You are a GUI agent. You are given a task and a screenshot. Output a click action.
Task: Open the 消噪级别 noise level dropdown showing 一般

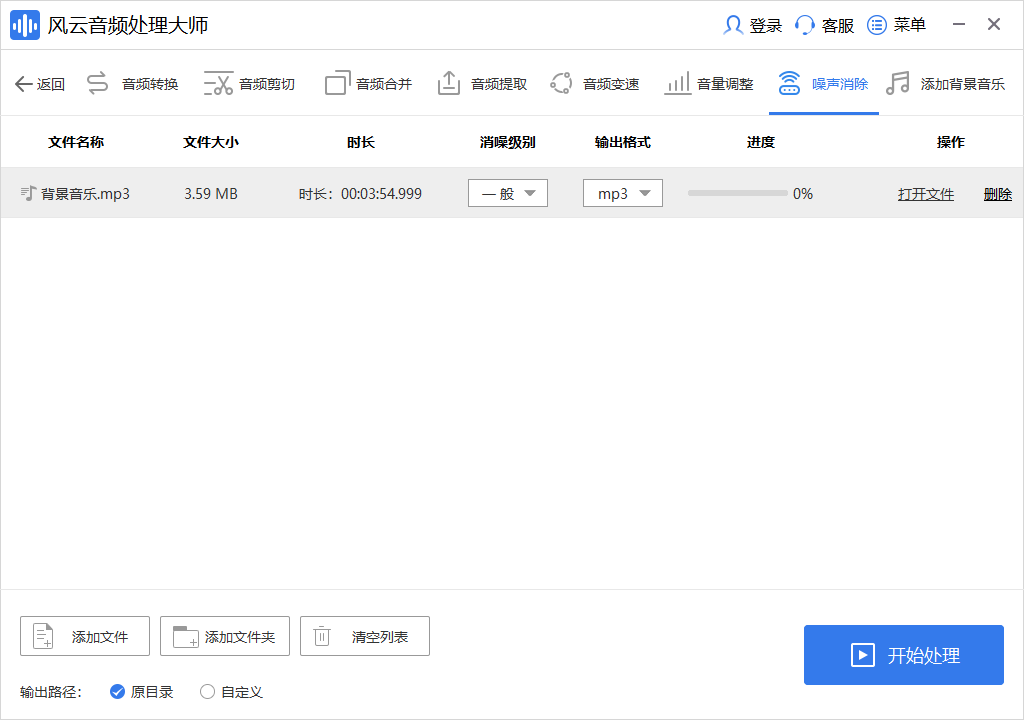(x=507, y=193)
